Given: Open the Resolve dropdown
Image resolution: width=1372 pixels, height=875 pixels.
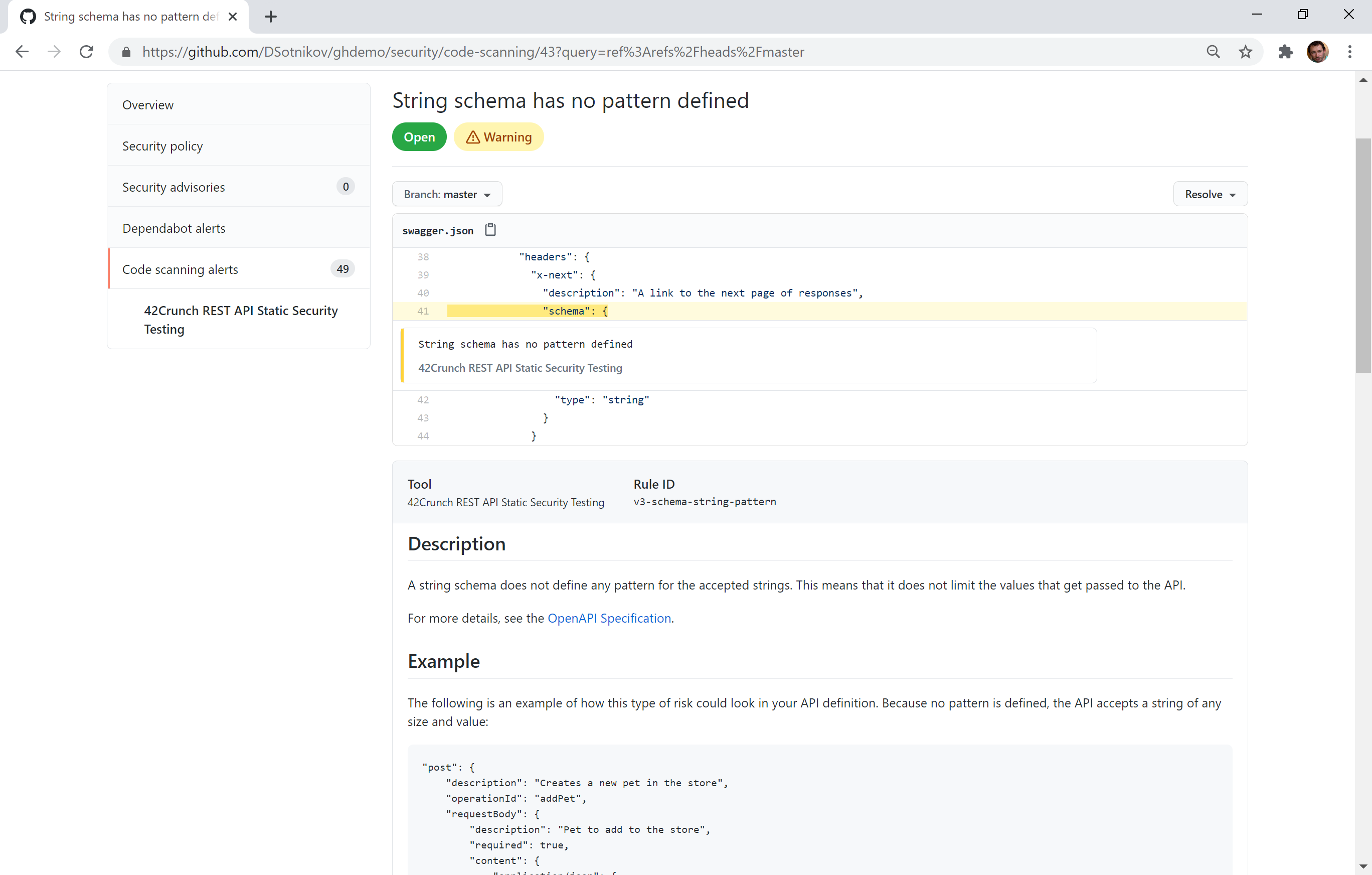Looking at the screenshot, I should [1210, 194].
